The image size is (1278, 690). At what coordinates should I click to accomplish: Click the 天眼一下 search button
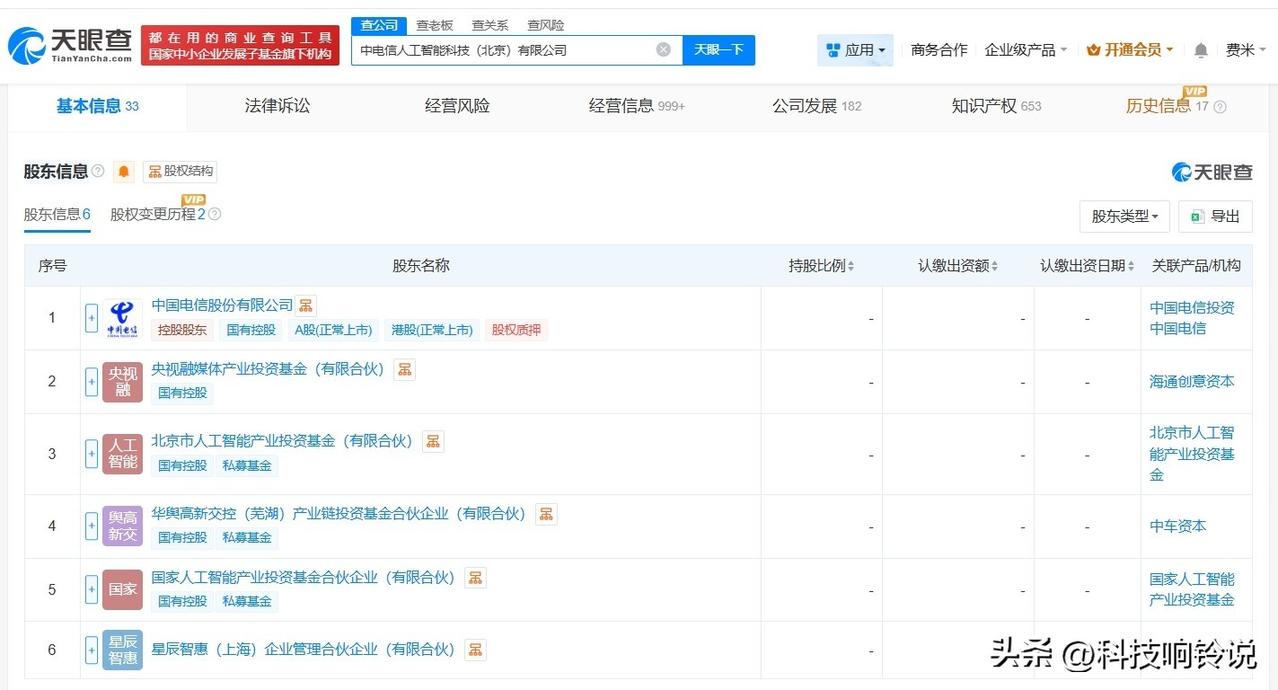tap(719, 50)
